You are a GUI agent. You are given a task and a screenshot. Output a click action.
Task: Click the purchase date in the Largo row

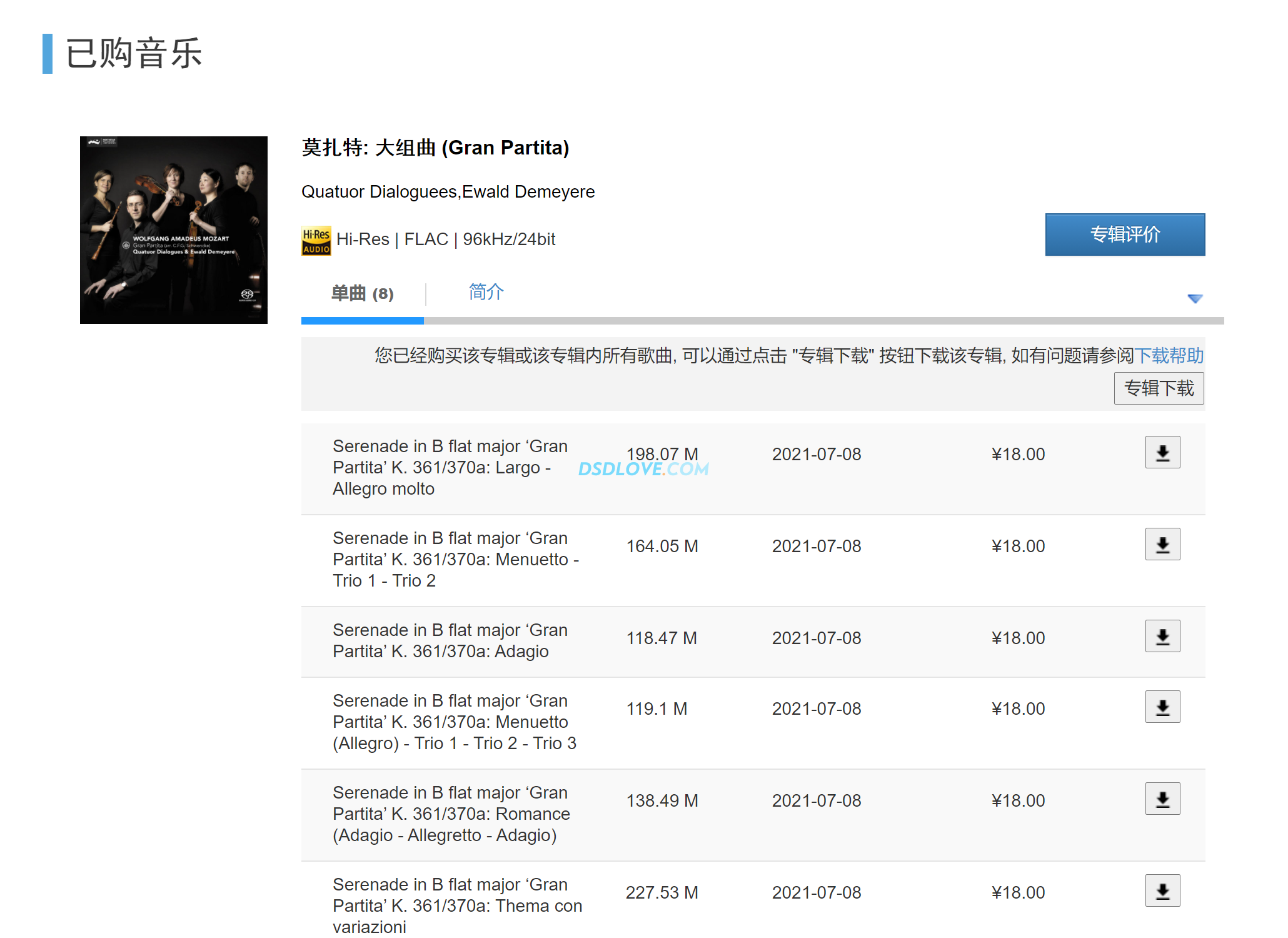tap(817, 454)
